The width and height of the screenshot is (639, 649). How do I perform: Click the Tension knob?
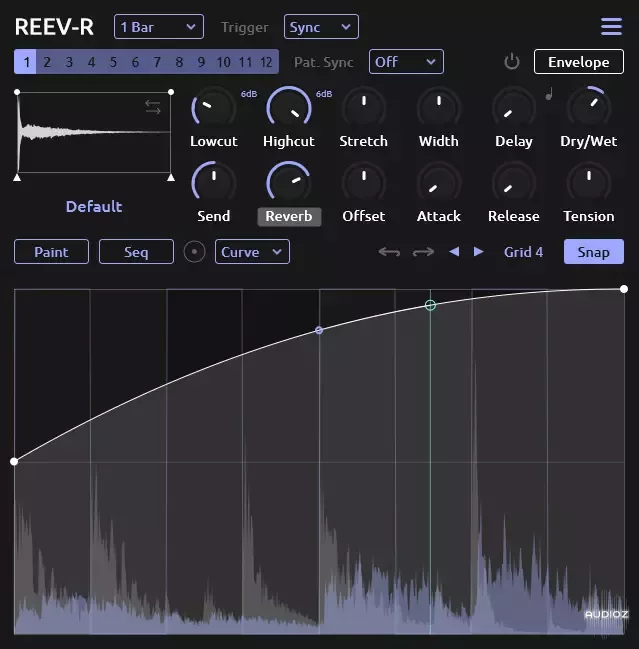[x=589, y=183]
